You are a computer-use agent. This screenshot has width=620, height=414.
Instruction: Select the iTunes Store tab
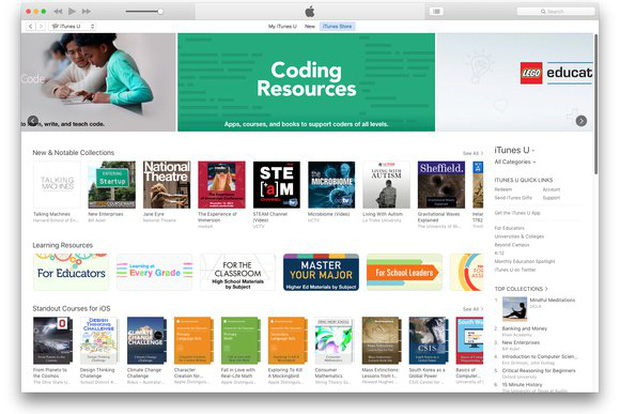click(x=337, y=25)
